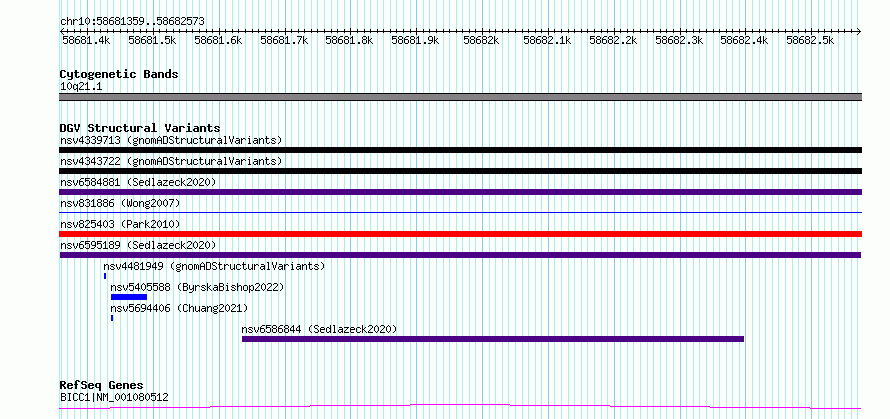Click the thin blue line for nsv831886
The width and height of the screenshot is (890, 419).
pyautogui.click(x=460, y=213)
